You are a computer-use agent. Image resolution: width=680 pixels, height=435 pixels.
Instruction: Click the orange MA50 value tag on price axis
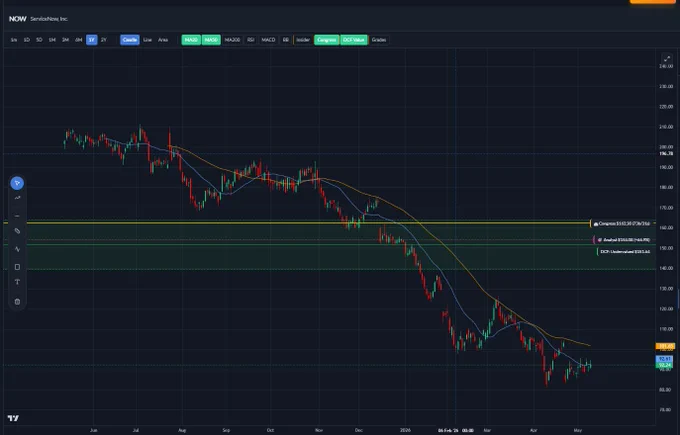click(665, 346)
